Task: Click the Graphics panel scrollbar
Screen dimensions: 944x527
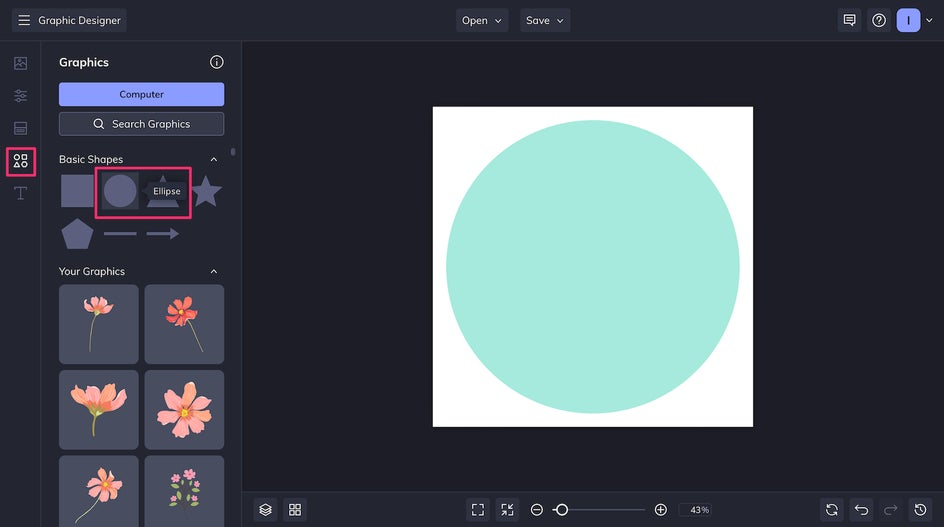Action: (233, 152)
